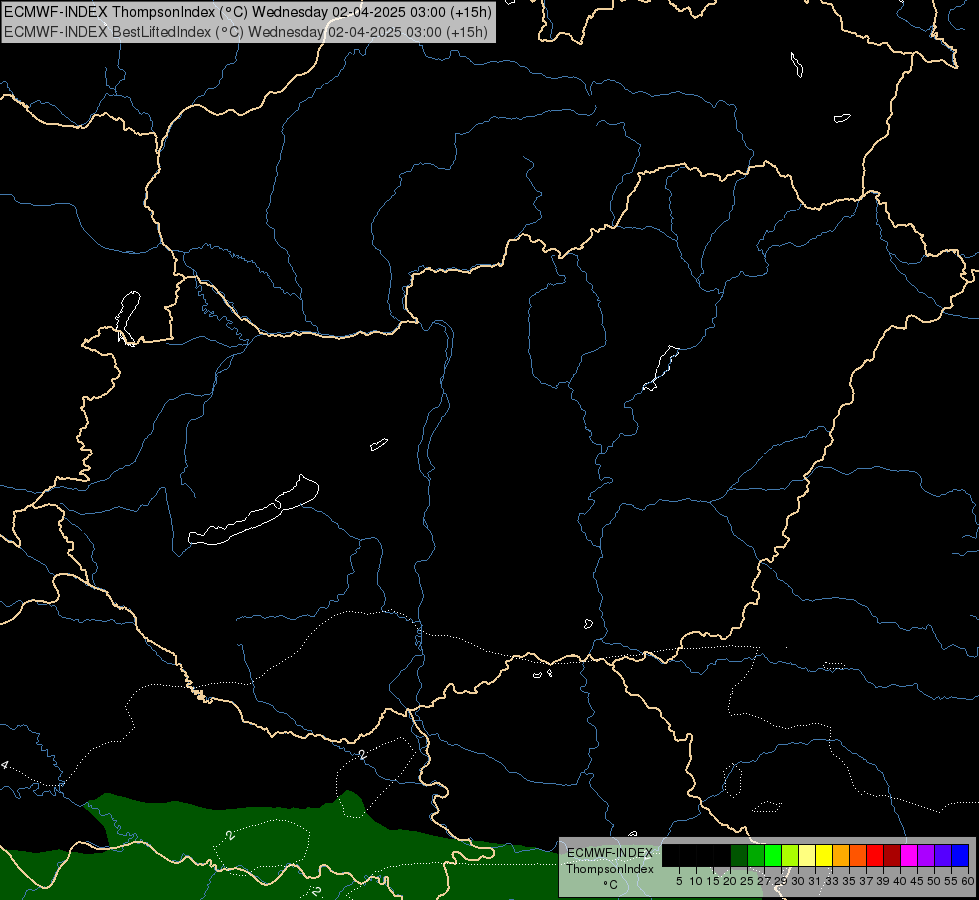The width and height of the screenshot is (979, 900).
Task: Select the bright yellow 31–33 legend swatch
Action: [x=824, y=856]
